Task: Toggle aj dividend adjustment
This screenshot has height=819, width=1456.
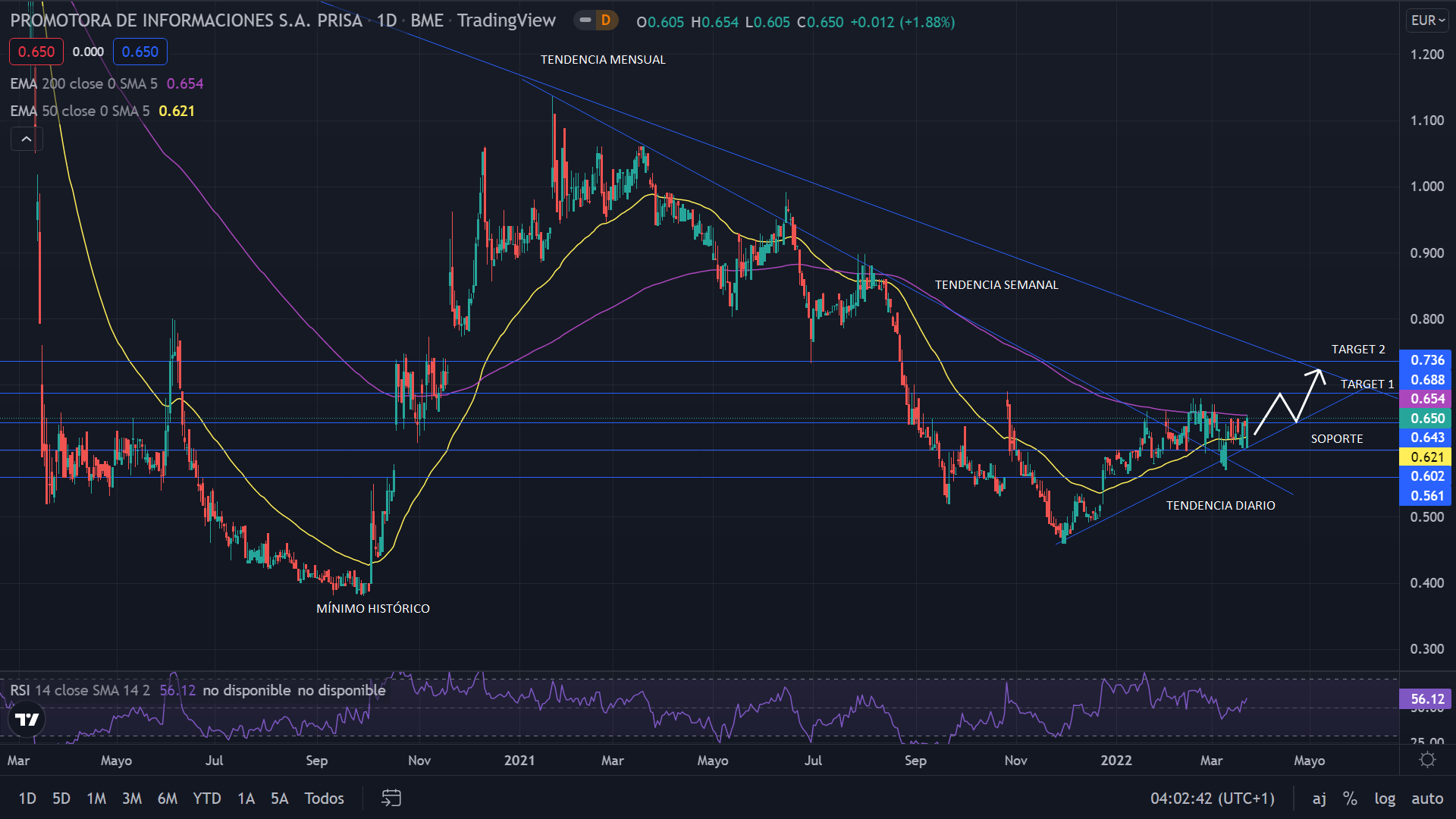Action: pos(1319,798)
